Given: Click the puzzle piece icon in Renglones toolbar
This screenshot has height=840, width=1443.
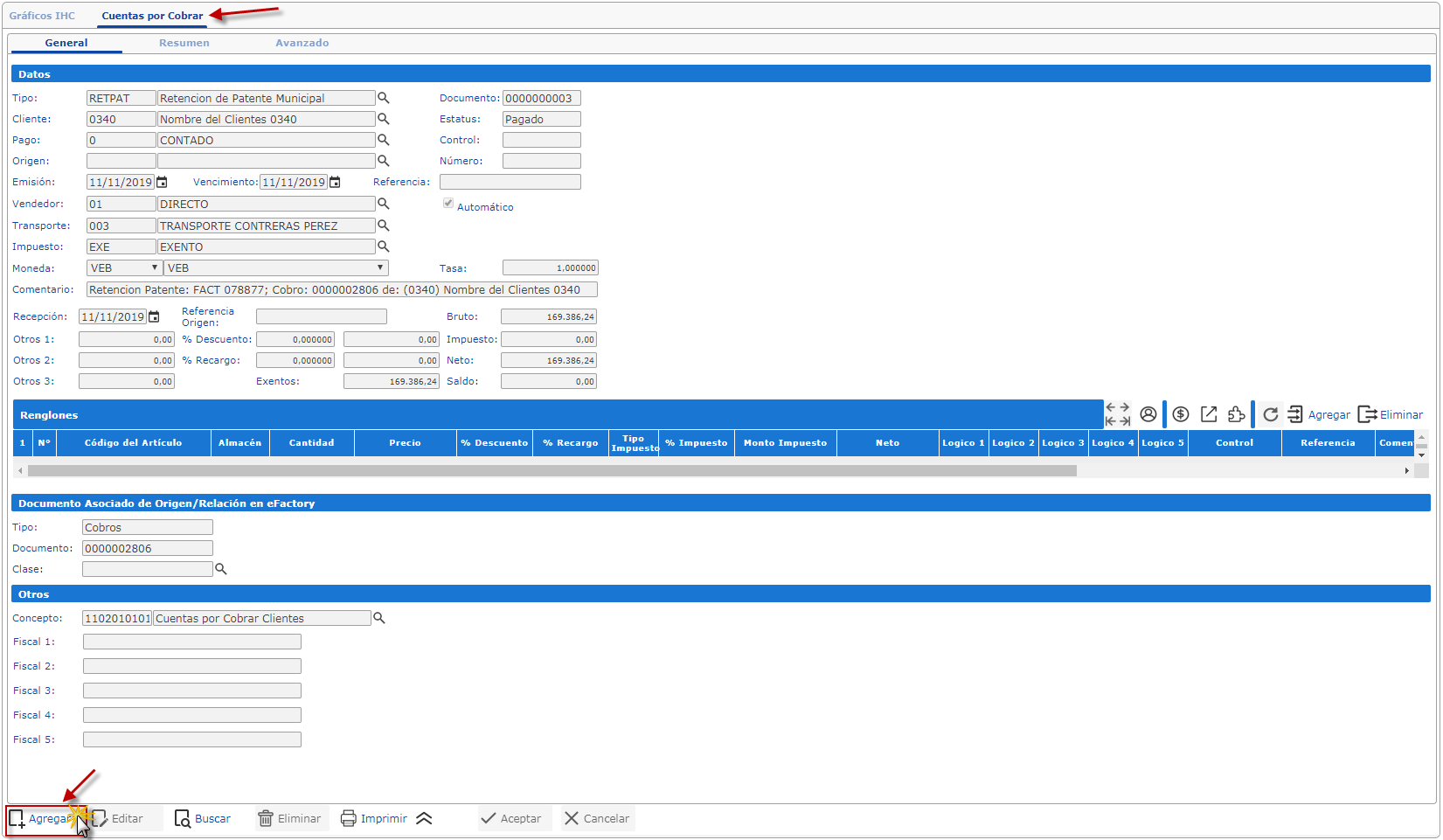Looking at the screenshot, I should (1236, 414).
